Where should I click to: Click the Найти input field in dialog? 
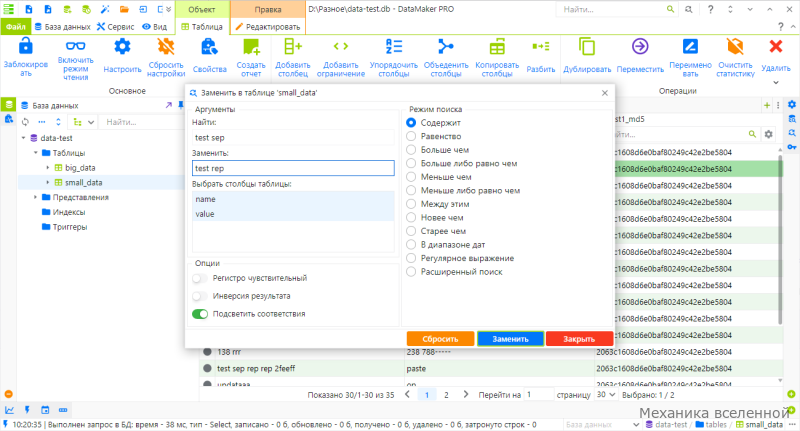(x=293, y=138)
